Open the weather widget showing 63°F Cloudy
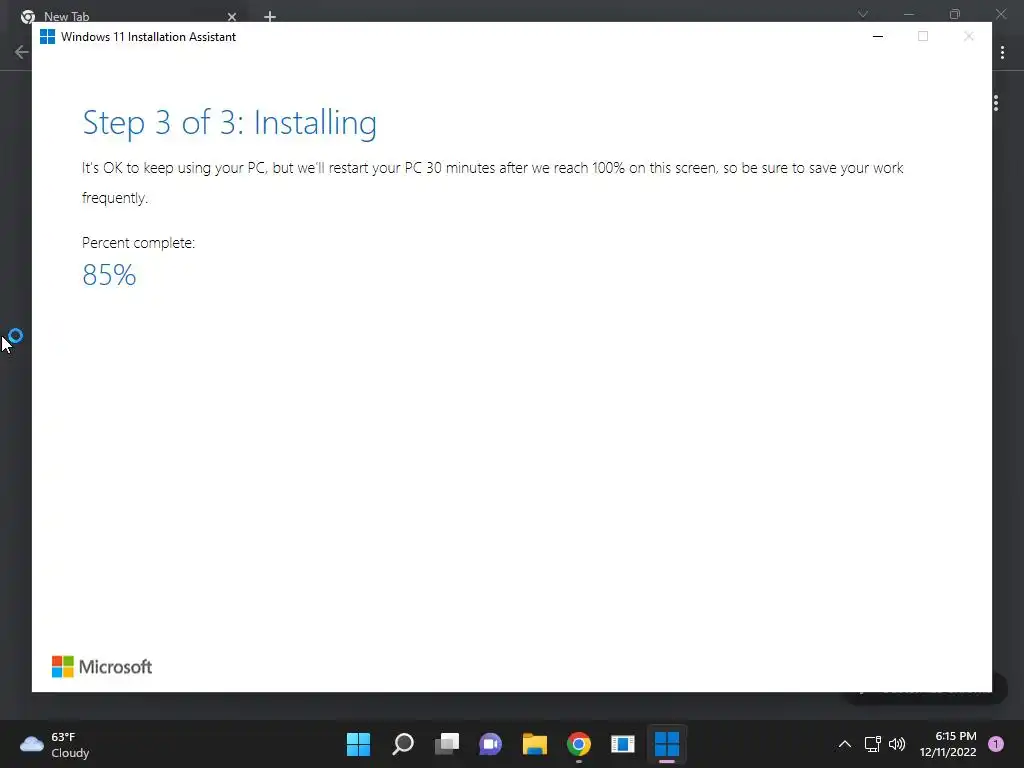 (x=55, y=744)
